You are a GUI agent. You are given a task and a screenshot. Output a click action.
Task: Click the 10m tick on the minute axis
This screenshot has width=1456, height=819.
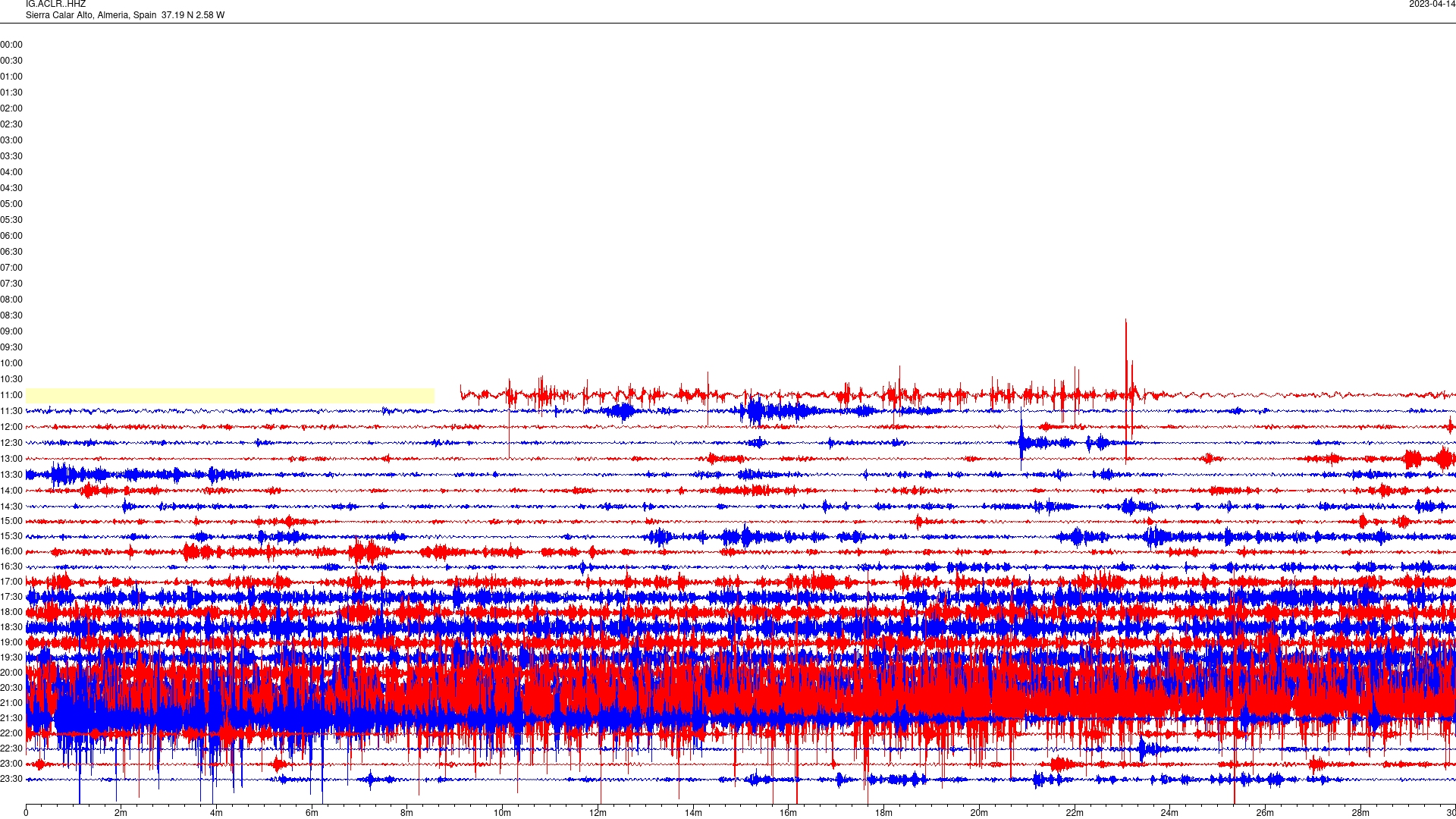pyautogui.click(x=503, y=813)
